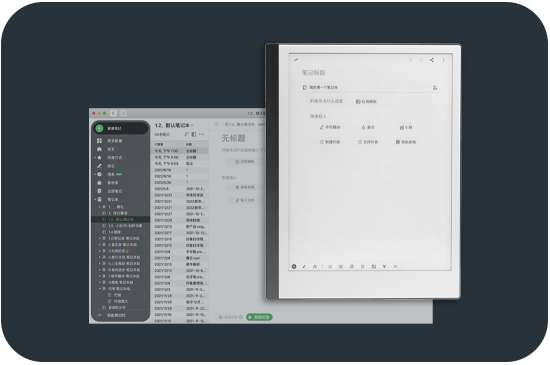Expand the notebook stack with gift emoji
Screen dimensions: 550x365
click(x=99, y=251)
